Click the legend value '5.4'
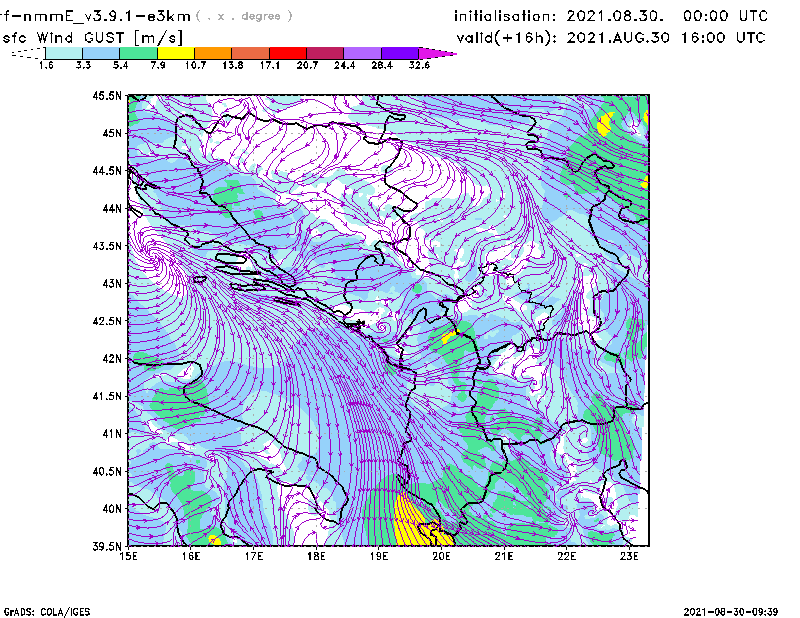The image size is (800, 618). coord(120,65)
